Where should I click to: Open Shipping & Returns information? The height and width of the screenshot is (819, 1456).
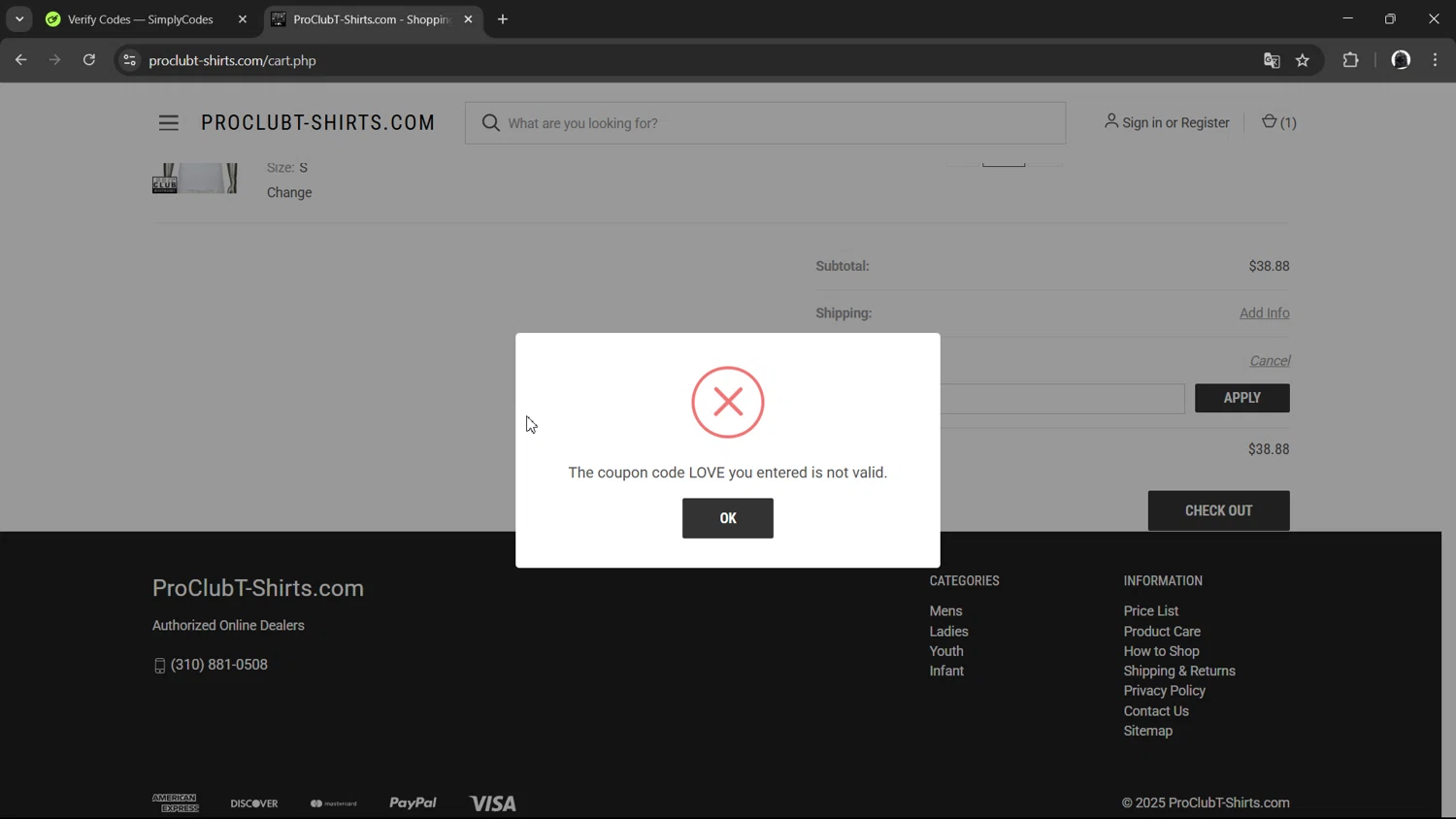coord(1179,671)
